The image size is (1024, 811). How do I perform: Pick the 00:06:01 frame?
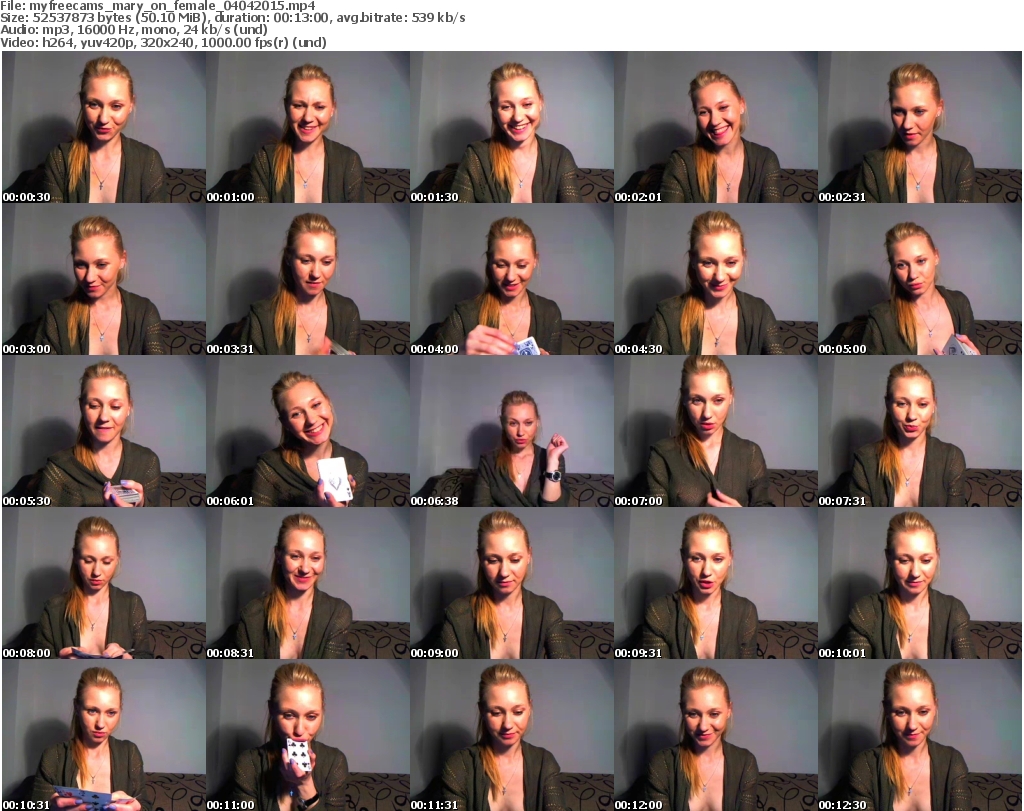coord(308,432)
